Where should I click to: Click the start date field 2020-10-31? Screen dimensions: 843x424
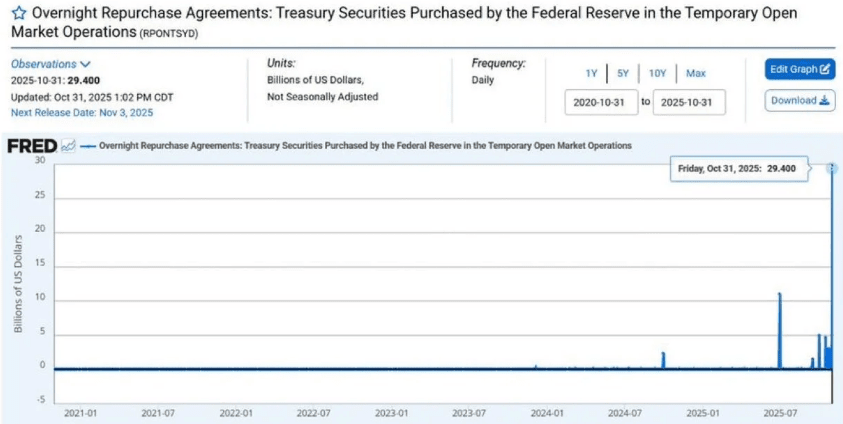click(x=600, y=102)
